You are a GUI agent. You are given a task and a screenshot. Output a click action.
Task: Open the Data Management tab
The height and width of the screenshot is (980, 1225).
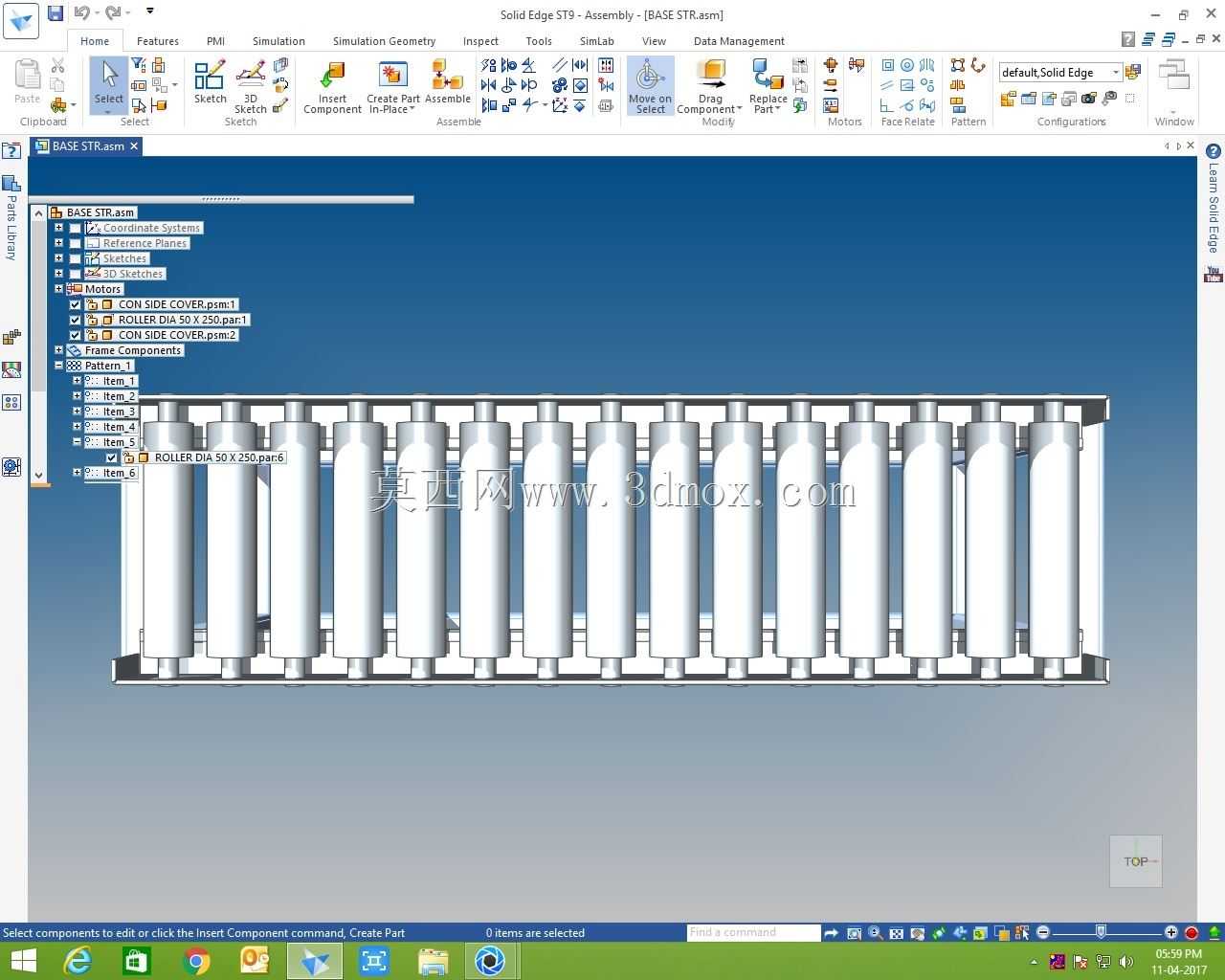[x=739, y=41]
